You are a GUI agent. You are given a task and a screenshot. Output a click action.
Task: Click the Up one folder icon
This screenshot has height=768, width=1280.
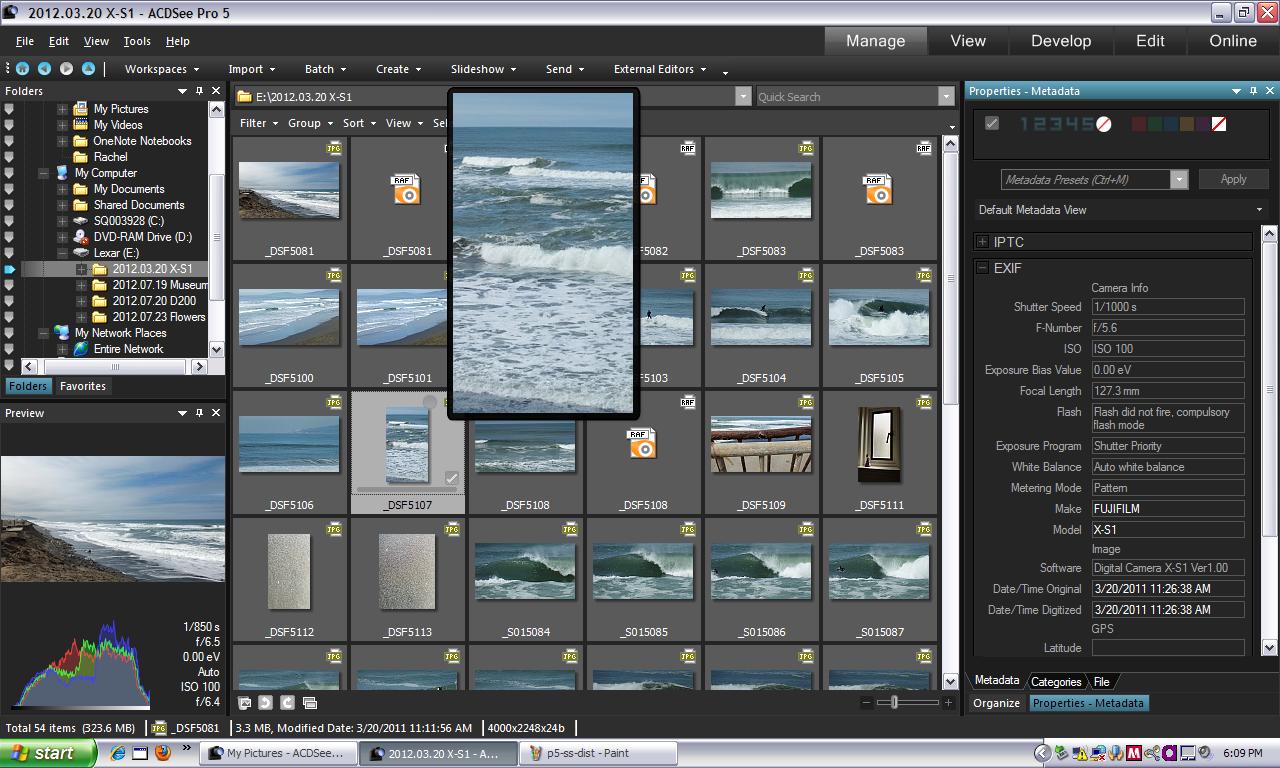click(x=88, y=69)
